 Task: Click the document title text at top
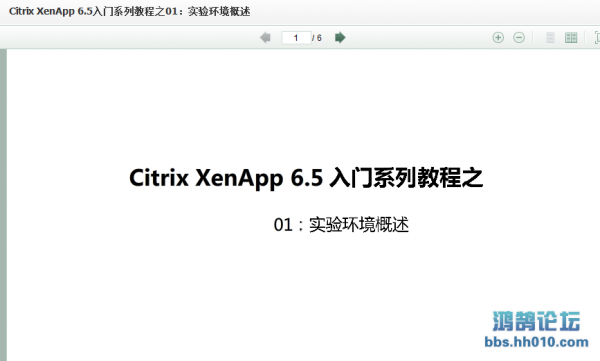130,11
